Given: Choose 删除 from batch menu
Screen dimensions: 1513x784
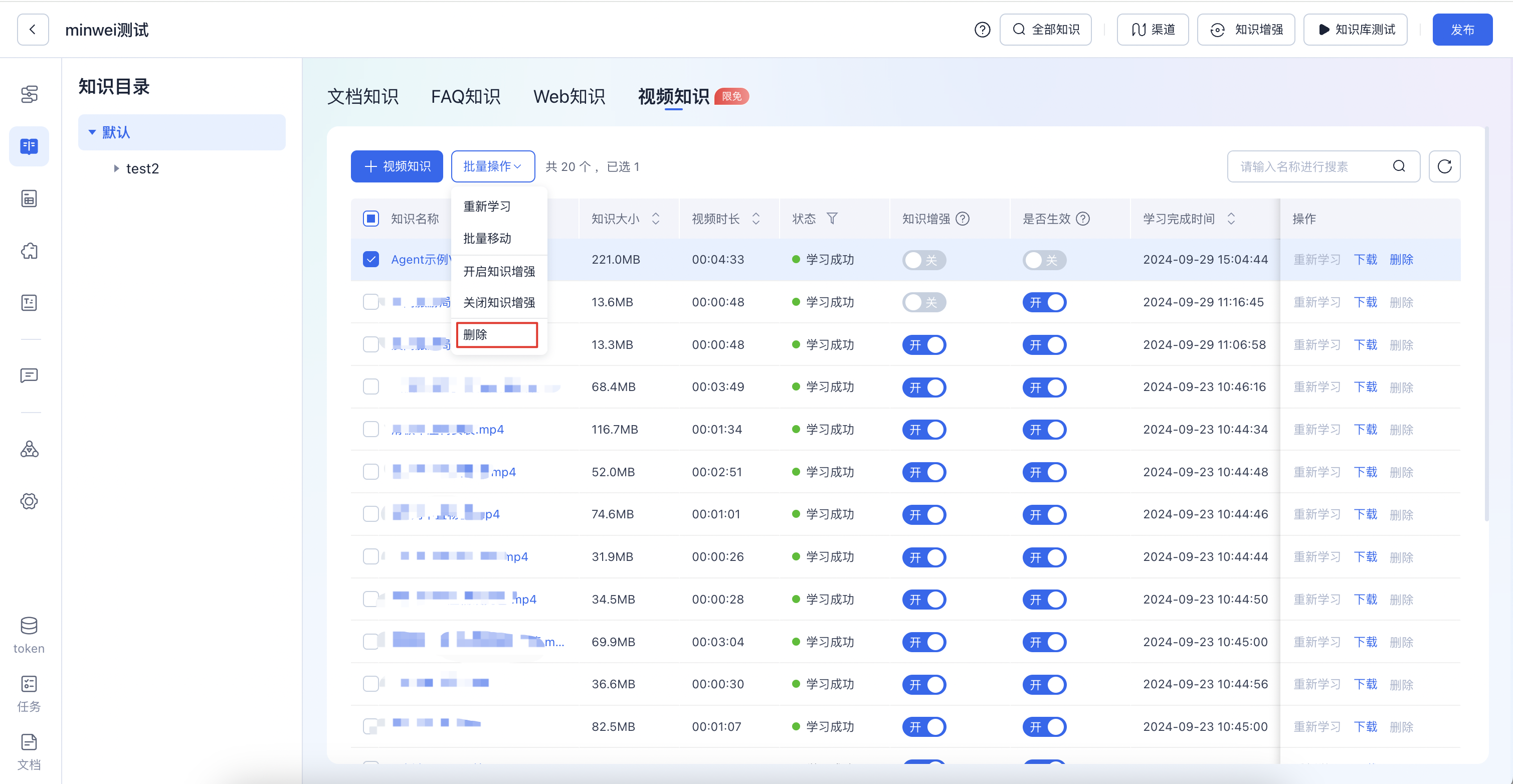Looking at the screenshot, I should 497,335.
